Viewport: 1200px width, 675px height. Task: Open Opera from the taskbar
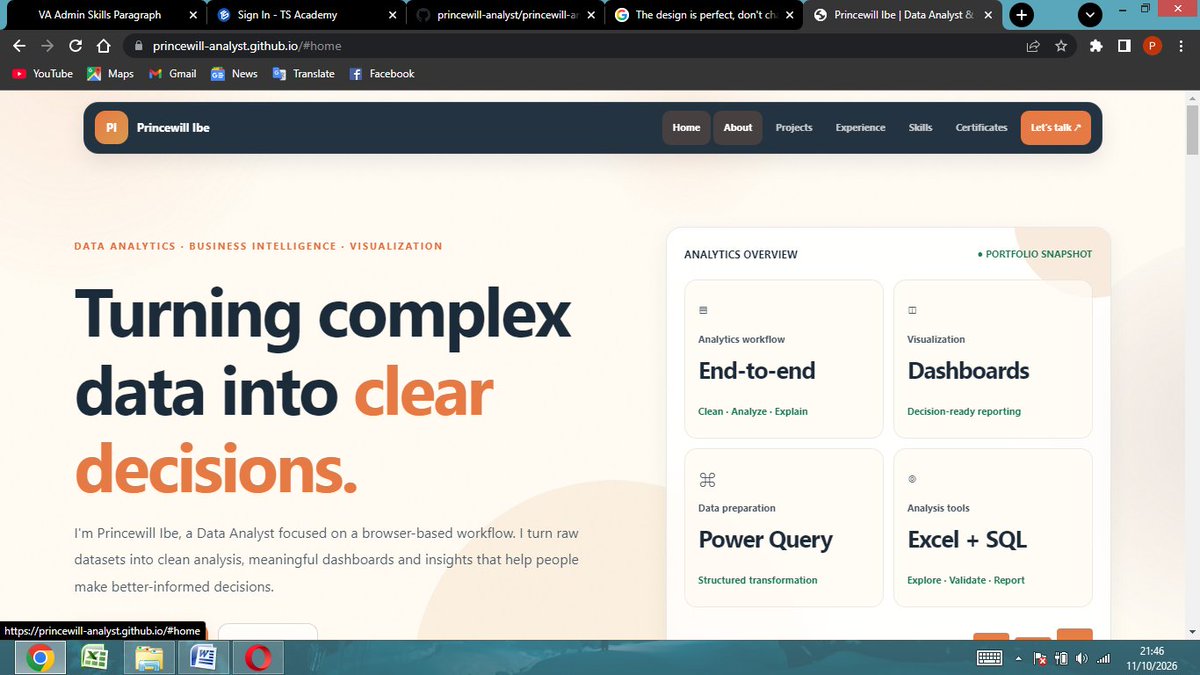click(x=258, y=658)
